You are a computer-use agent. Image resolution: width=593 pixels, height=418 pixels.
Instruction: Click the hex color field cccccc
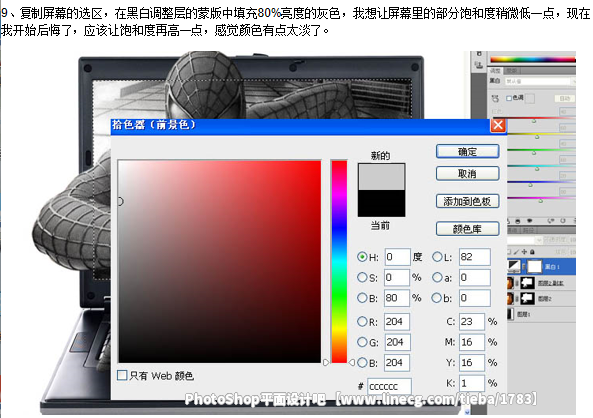[389, 386]
